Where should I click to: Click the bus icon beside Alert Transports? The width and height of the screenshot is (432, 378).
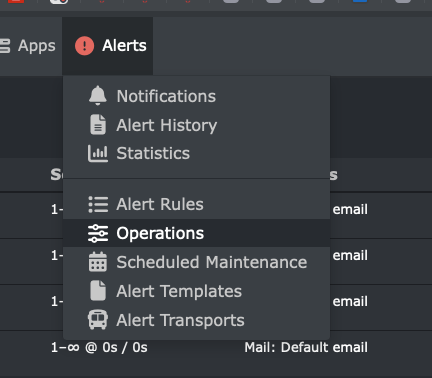coord(98,320)
